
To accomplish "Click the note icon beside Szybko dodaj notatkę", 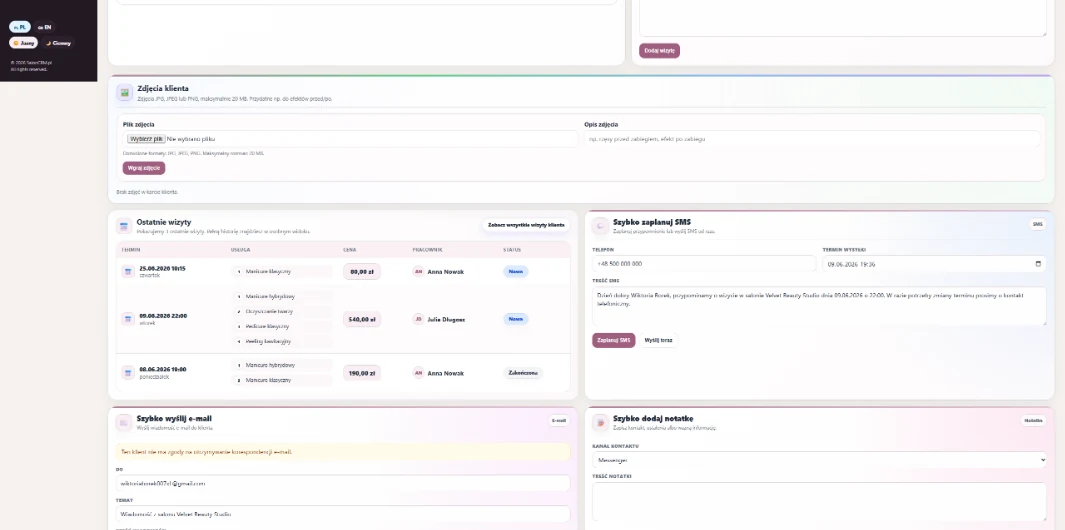I will pyautogui.click(x=600, y=423).
